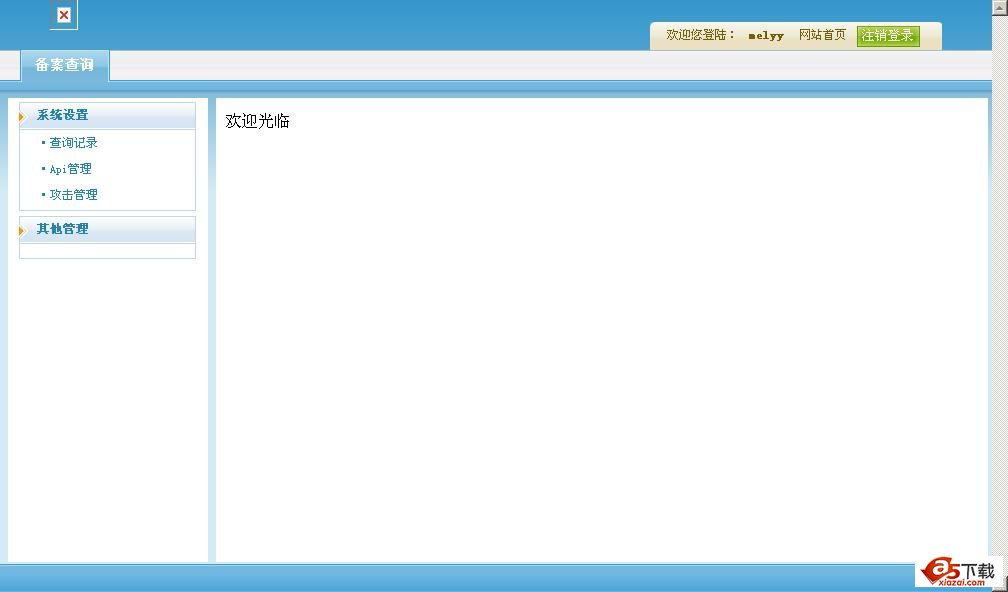Image resolution: width=1008 pixels, height=592 pixels.
Task: Click the orange arrow beside 其他管理
Action: pos(22,231)
